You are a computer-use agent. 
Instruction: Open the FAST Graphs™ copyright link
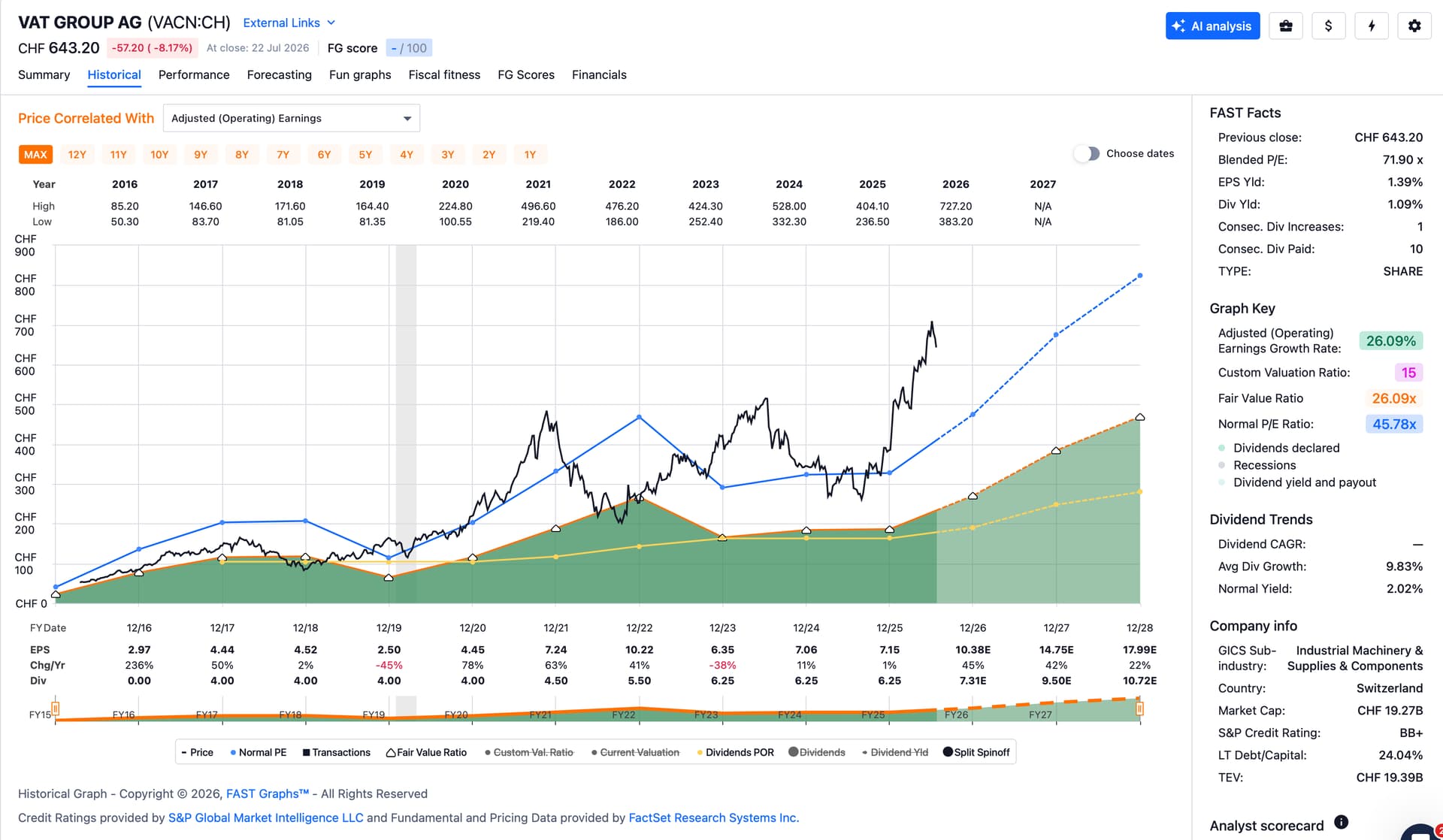tap(268, 793)
